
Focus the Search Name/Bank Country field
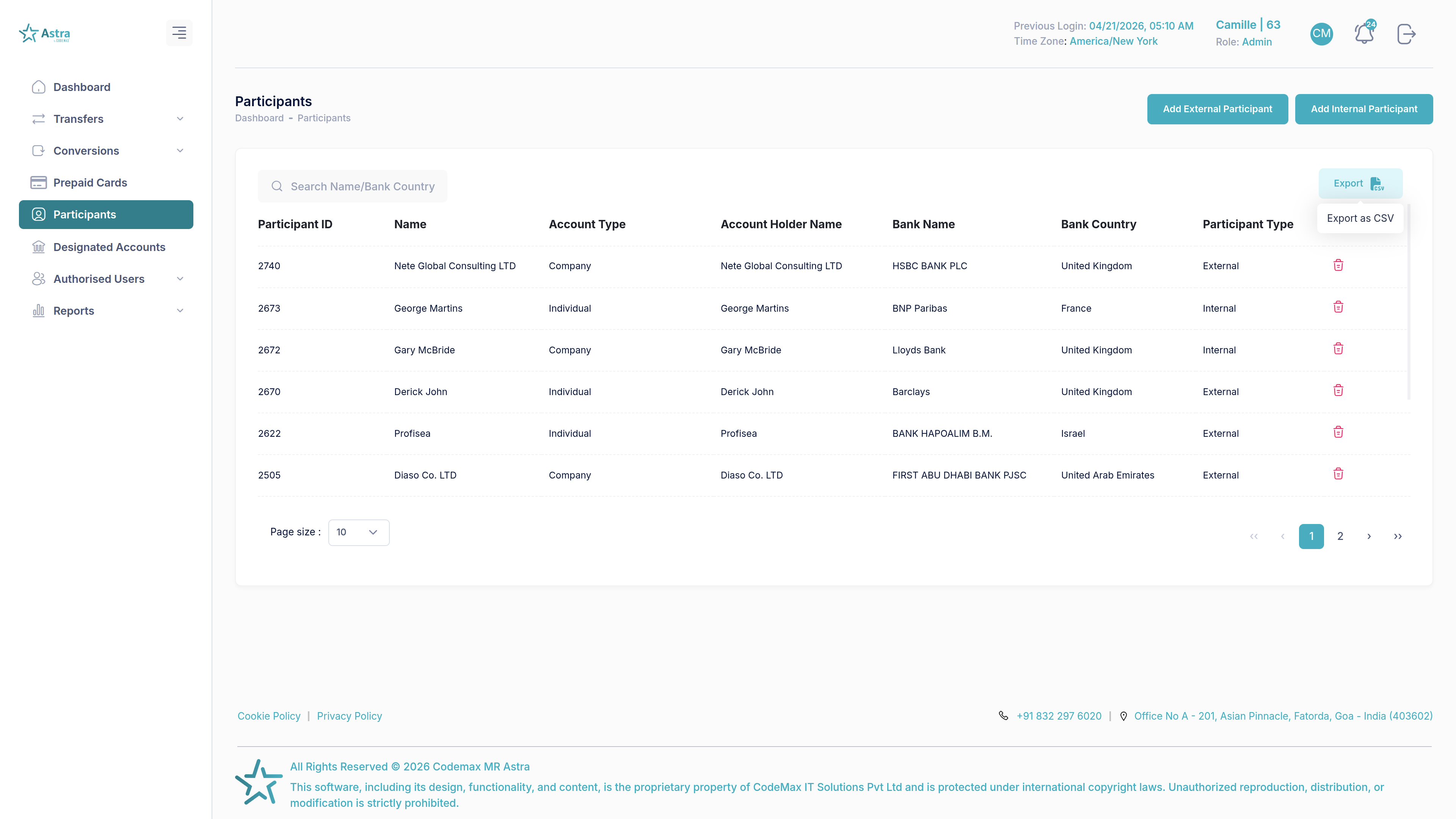pyautogui.click(x=352, y=186)
